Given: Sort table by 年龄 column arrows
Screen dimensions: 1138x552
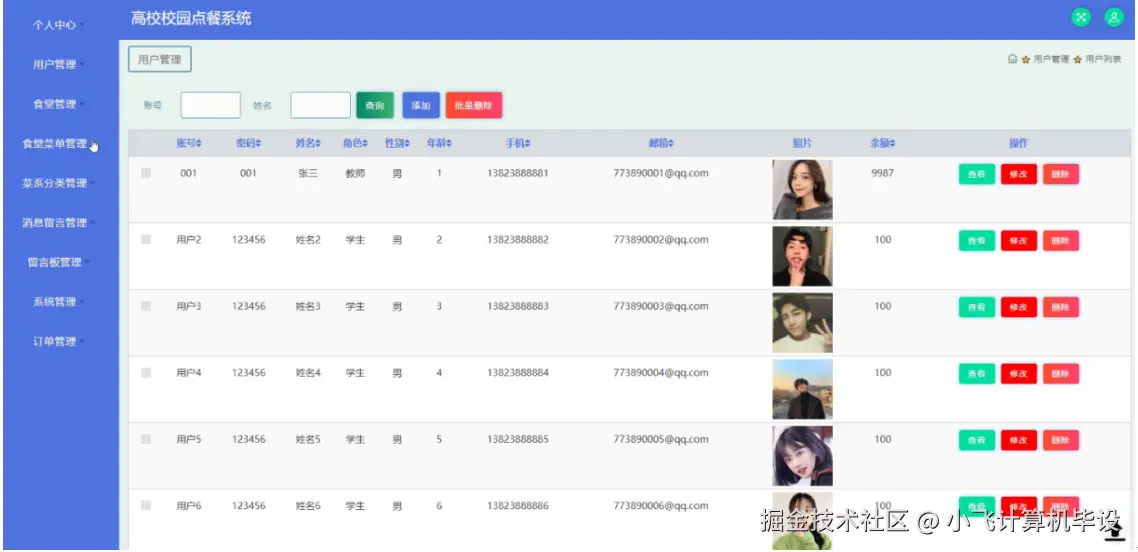Looking at the screenshot, I should coord(450,144).
